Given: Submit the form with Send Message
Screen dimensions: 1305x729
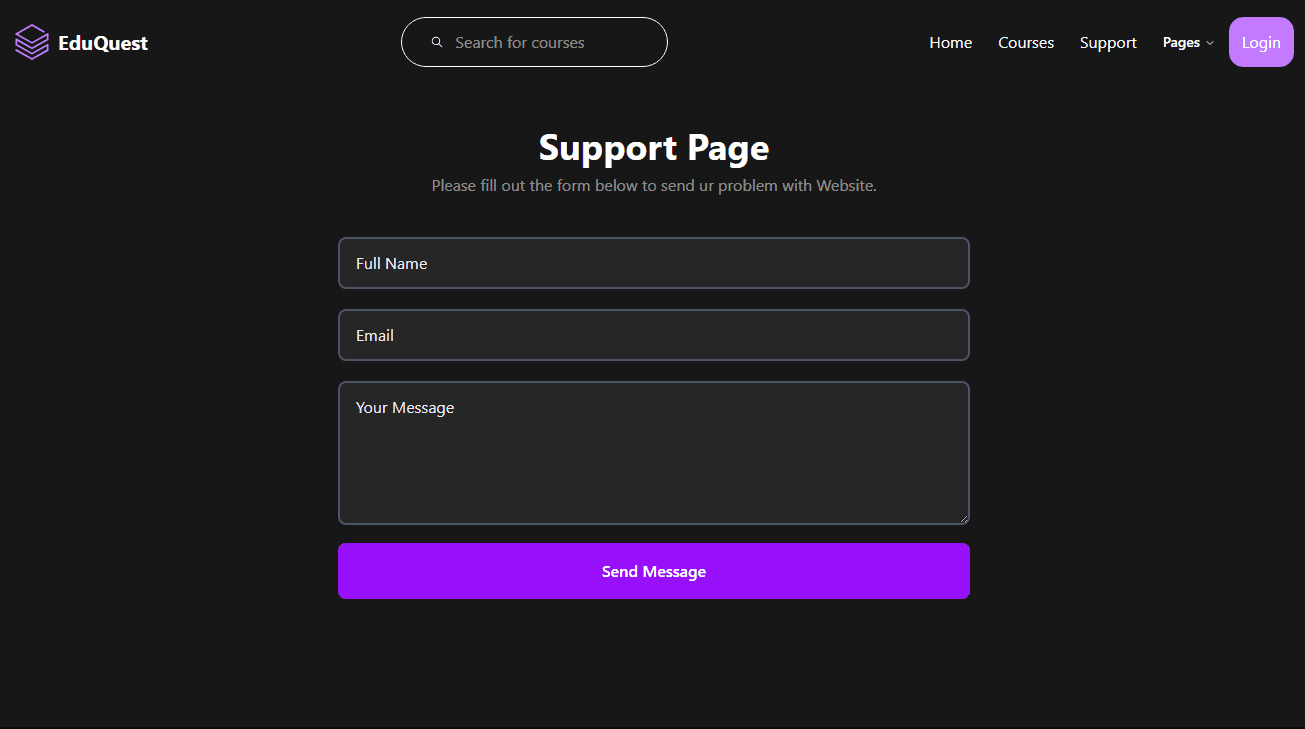Looking at the screenshot, I should 654,571.
